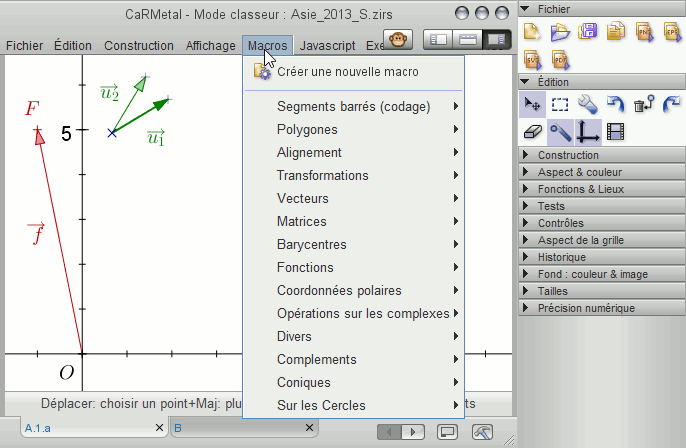
Task: Select the eraser tool in Édition
Action: (532, 132)
